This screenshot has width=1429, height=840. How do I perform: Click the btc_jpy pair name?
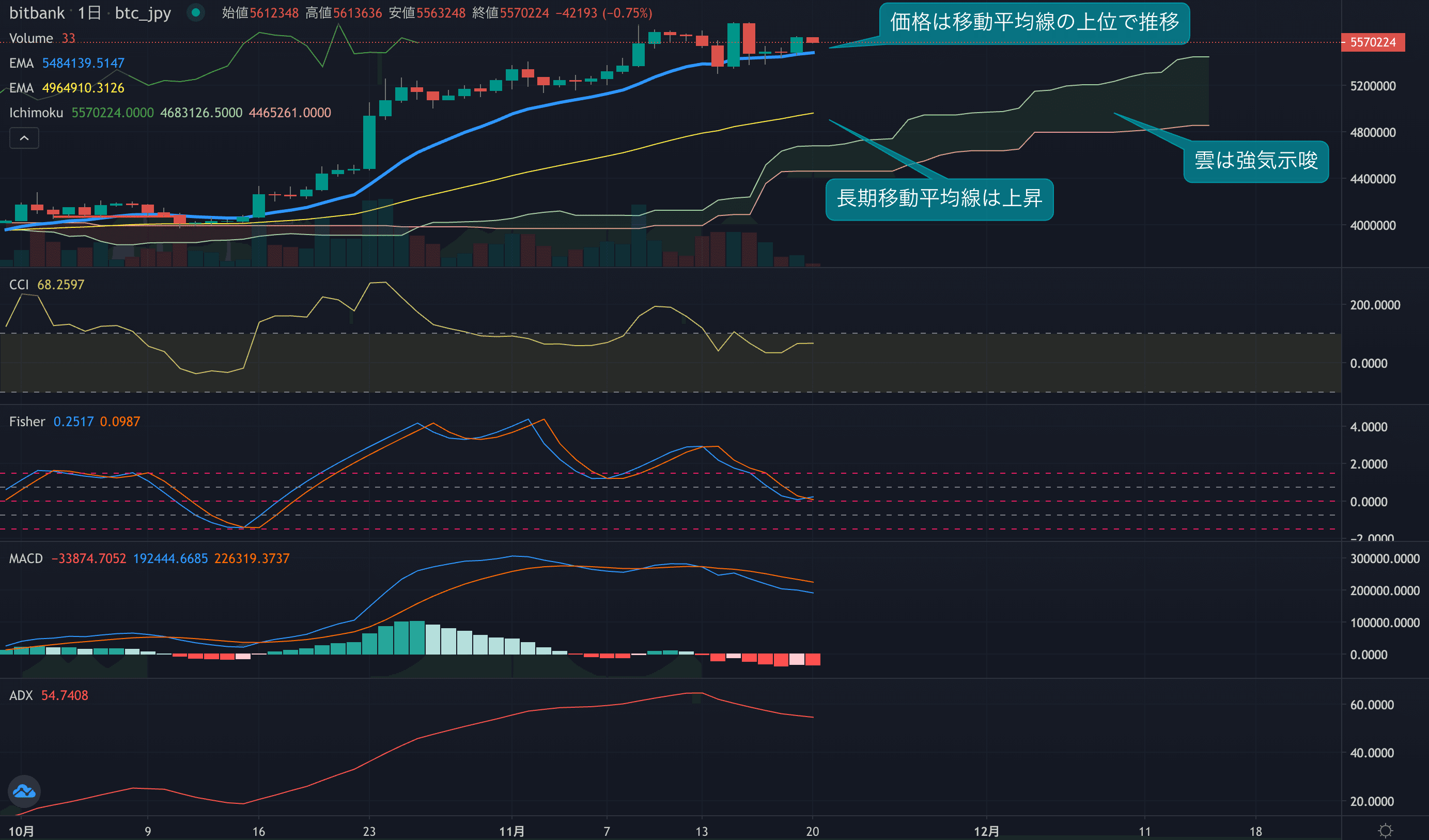(x=143, y=12)
